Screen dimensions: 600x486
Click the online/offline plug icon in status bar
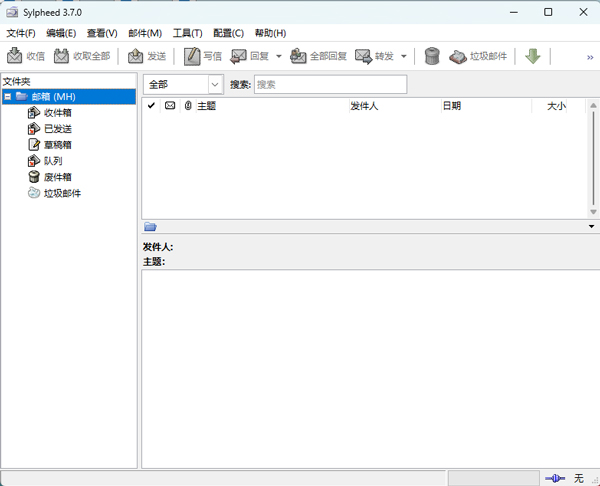tap(555, 478)
